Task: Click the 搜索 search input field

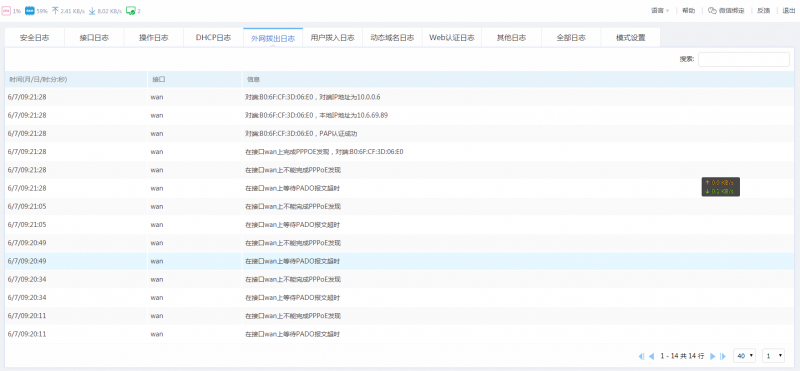Action: tap(743, 59)
